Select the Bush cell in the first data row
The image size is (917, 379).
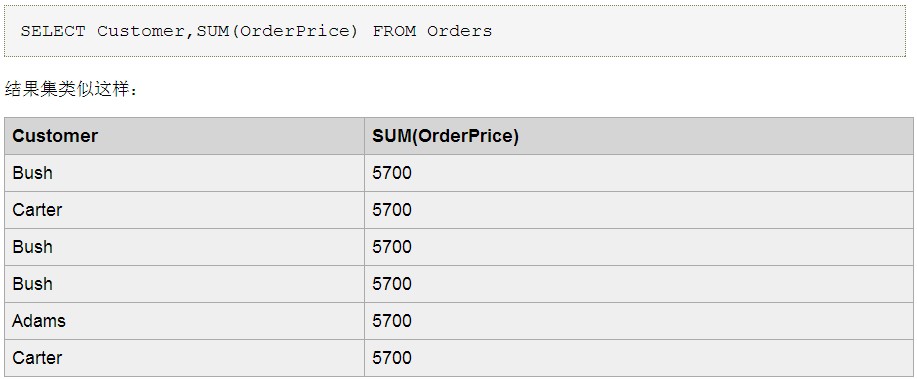(184, 173)
